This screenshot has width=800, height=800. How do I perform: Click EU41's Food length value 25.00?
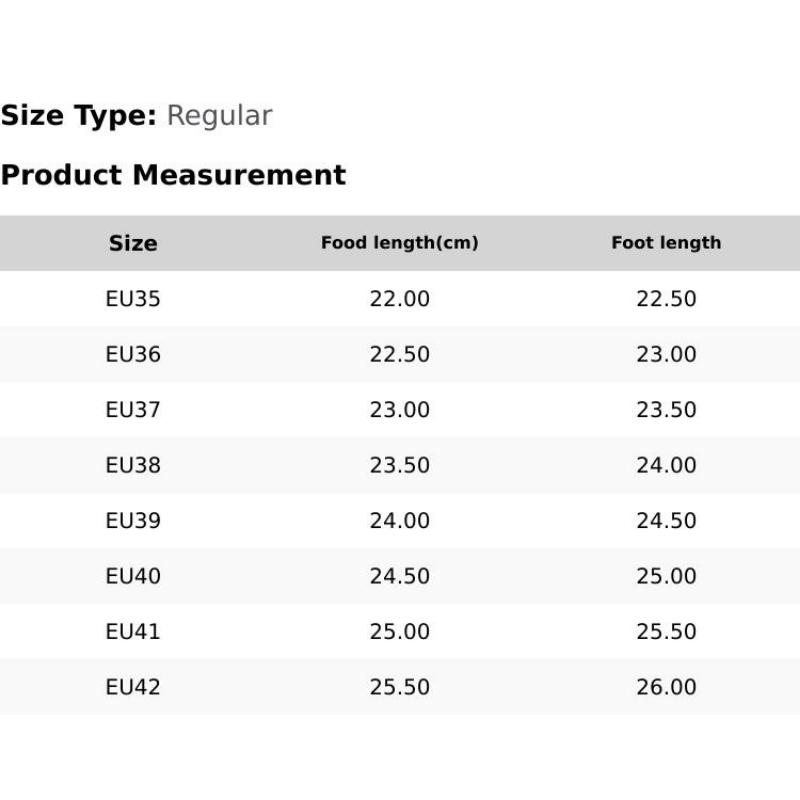(x=399, y=632)
